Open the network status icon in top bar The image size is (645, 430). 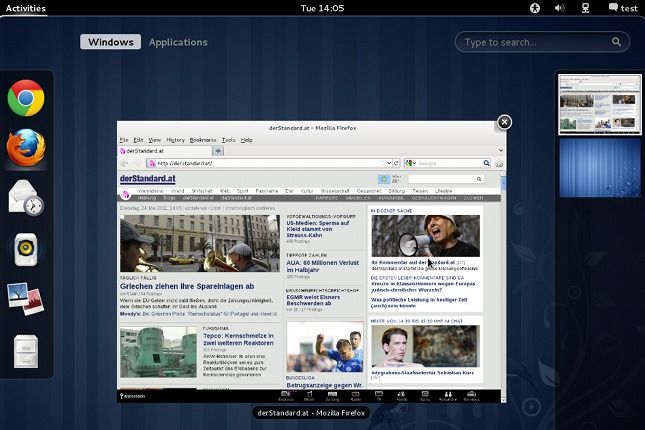[x=585, y=8]
